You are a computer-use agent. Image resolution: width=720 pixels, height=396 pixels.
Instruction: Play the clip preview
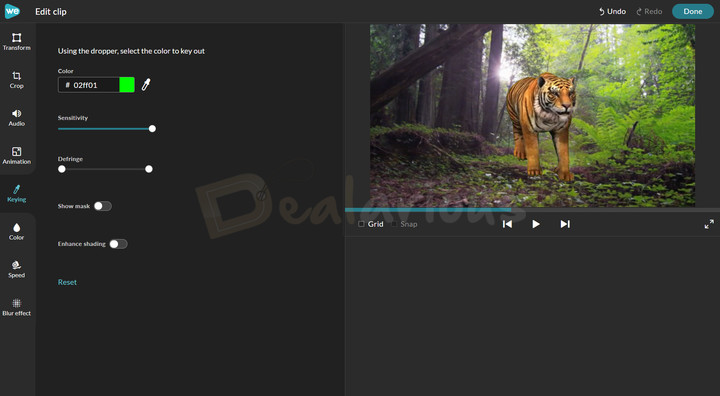536,224
